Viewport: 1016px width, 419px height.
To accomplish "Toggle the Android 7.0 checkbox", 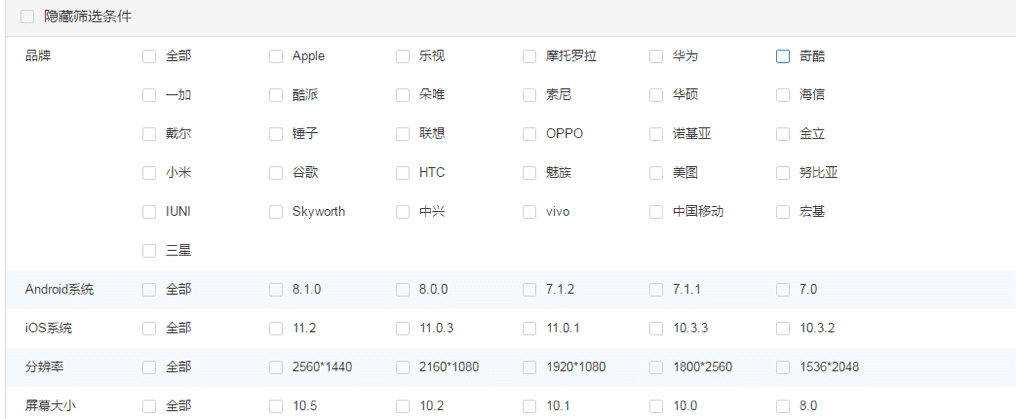I will coord(783,289).
